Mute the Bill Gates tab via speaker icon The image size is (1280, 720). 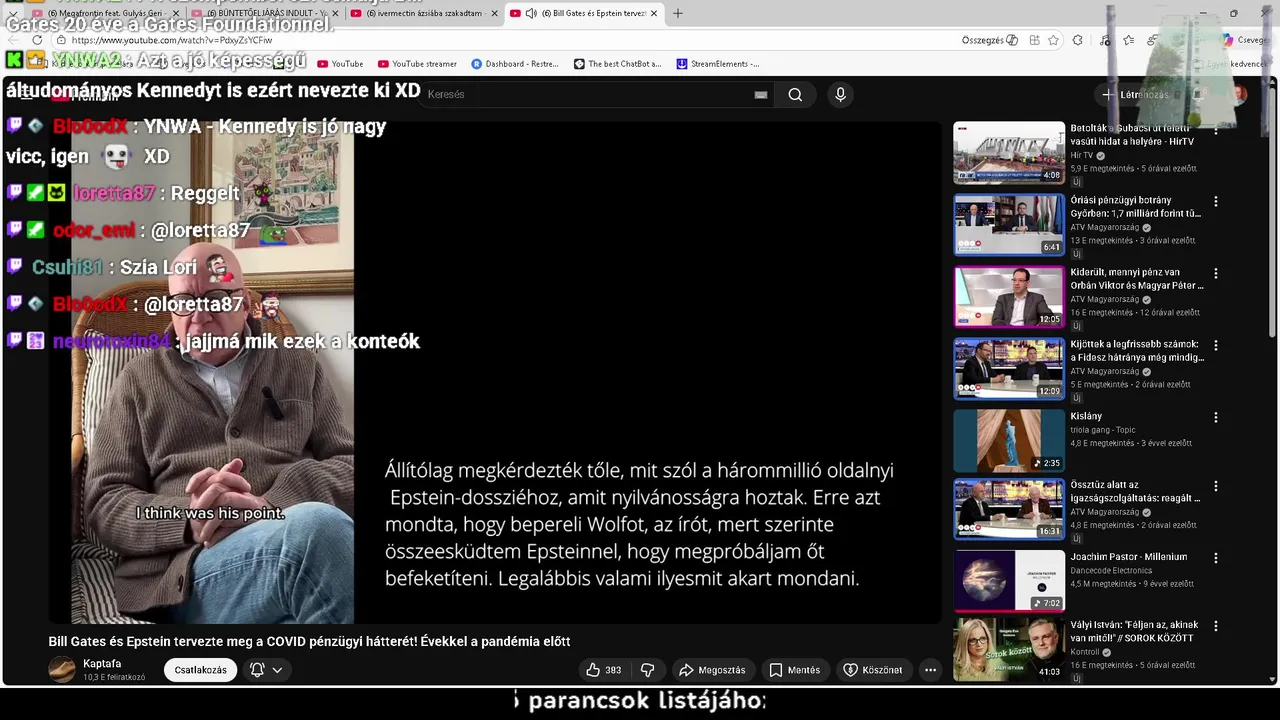pos(531,13)
